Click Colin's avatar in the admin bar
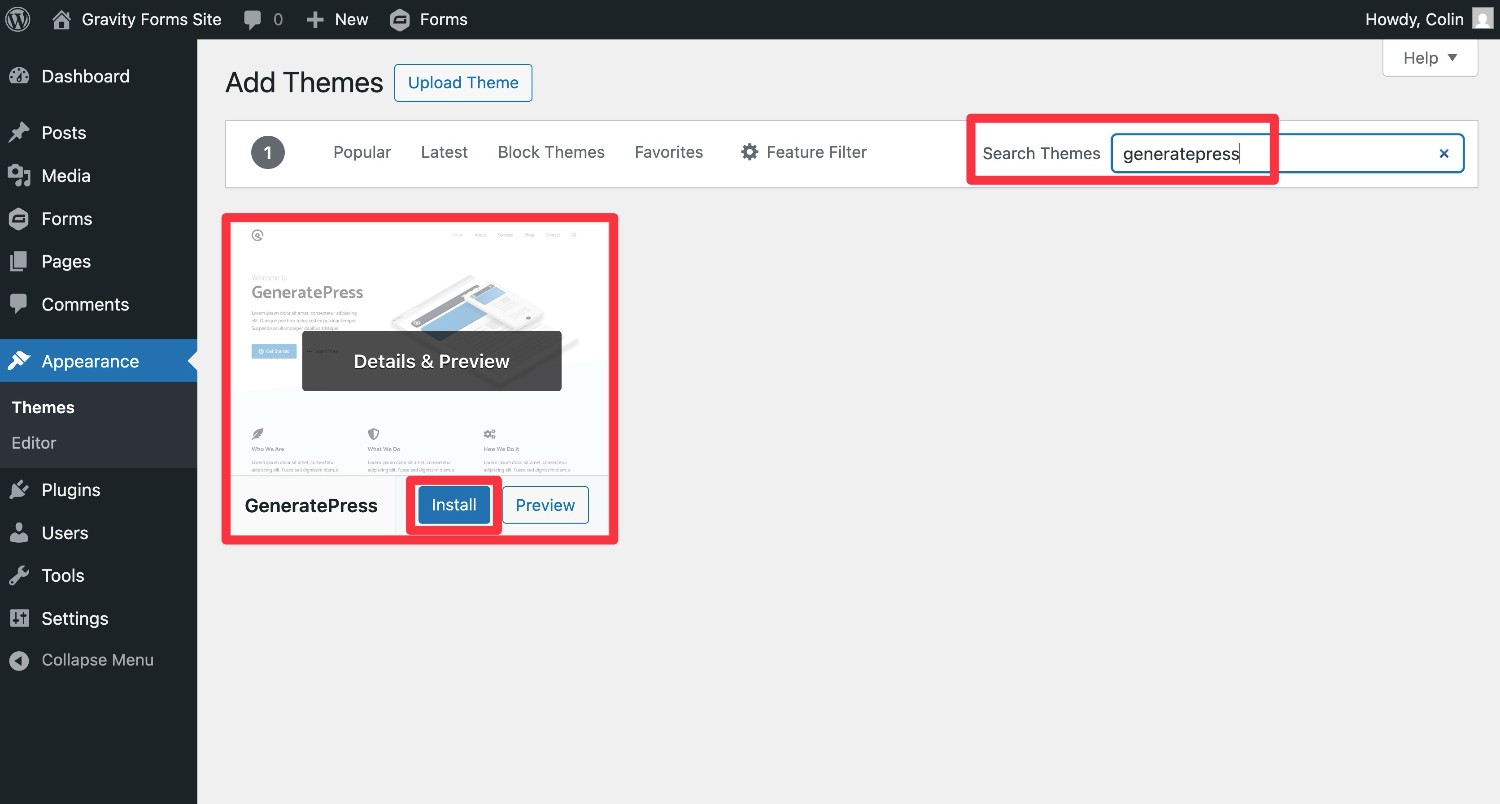Screen dimensions: 1500x804 point(1482,19)
